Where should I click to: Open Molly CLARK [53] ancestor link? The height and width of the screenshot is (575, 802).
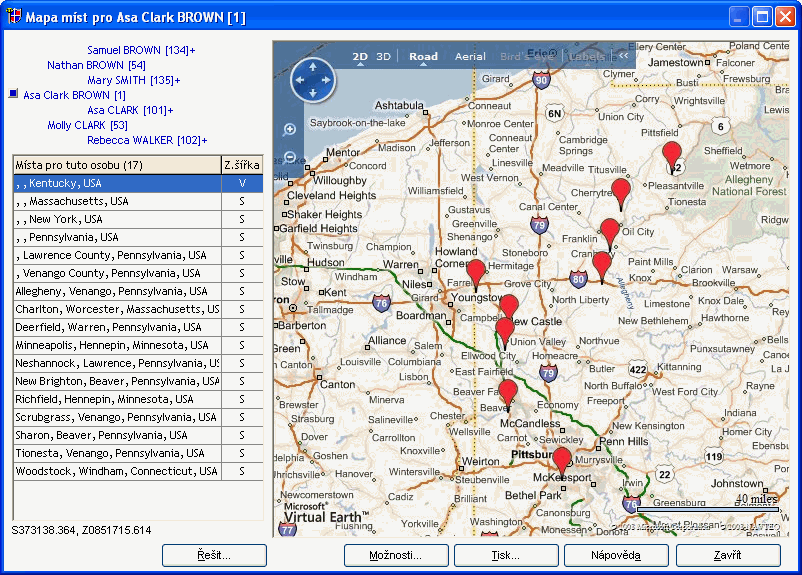pos(87,125)
